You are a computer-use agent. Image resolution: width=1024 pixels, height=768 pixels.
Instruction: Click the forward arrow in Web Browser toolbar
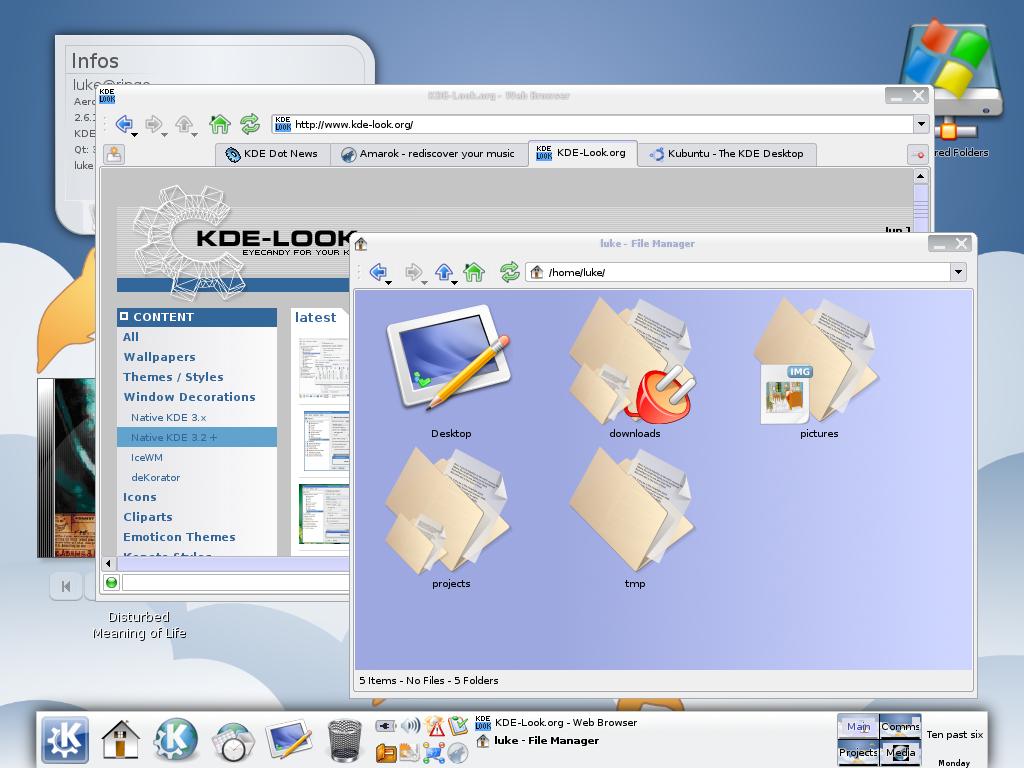[153, 123]
